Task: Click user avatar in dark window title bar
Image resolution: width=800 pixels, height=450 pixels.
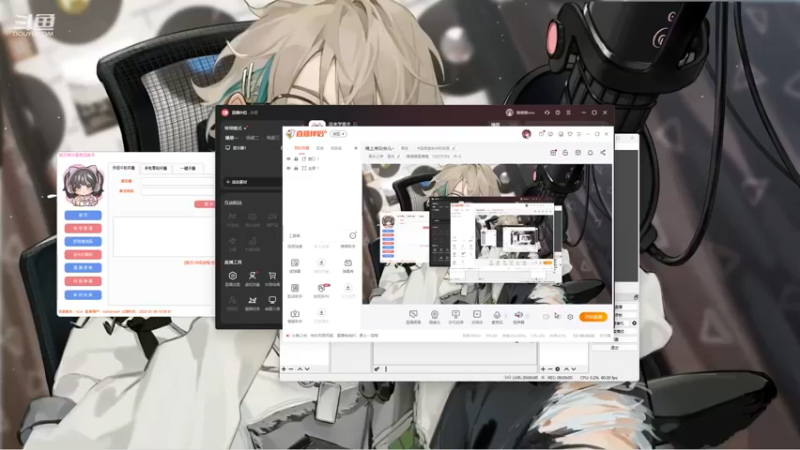Action: [509, 112]
